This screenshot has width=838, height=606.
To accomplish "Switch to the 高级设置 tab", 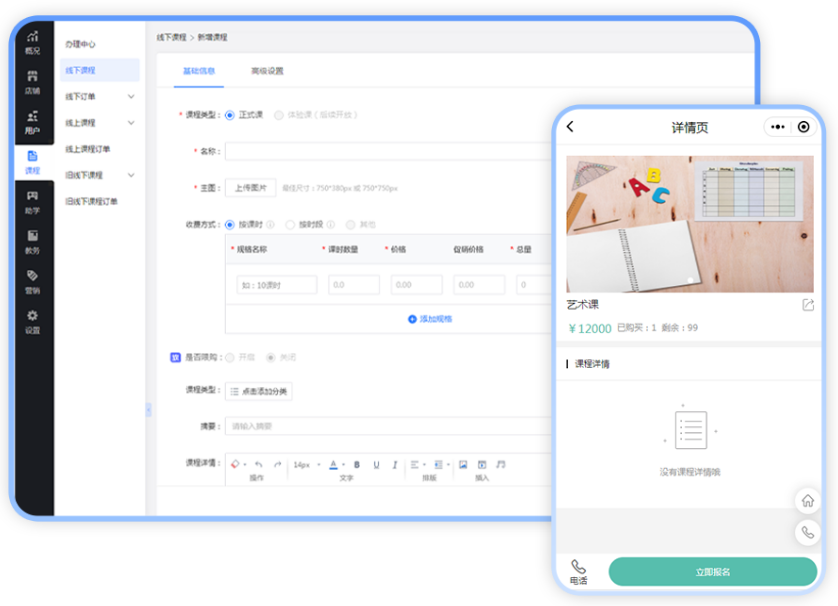I will click(267, 71).
